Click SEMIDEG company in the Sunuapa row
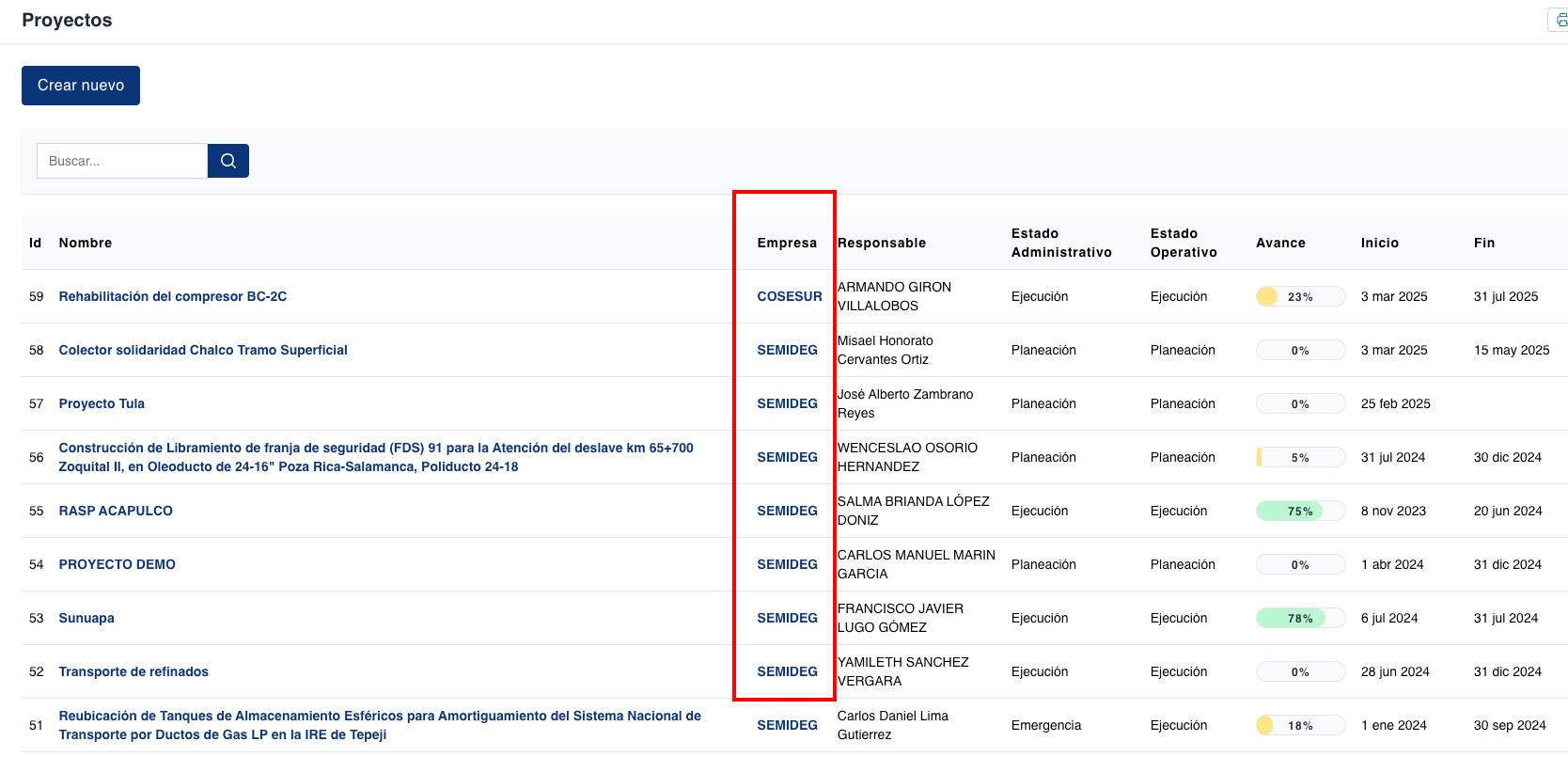Image resolution: width=1568 pixels, height=757 pixels. point(787,618)
